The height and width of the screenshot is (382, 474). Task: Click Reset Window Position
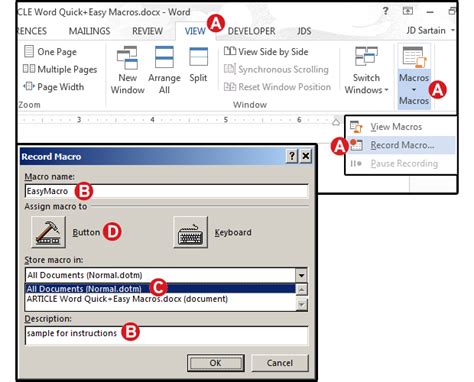[x=278, y=87]
